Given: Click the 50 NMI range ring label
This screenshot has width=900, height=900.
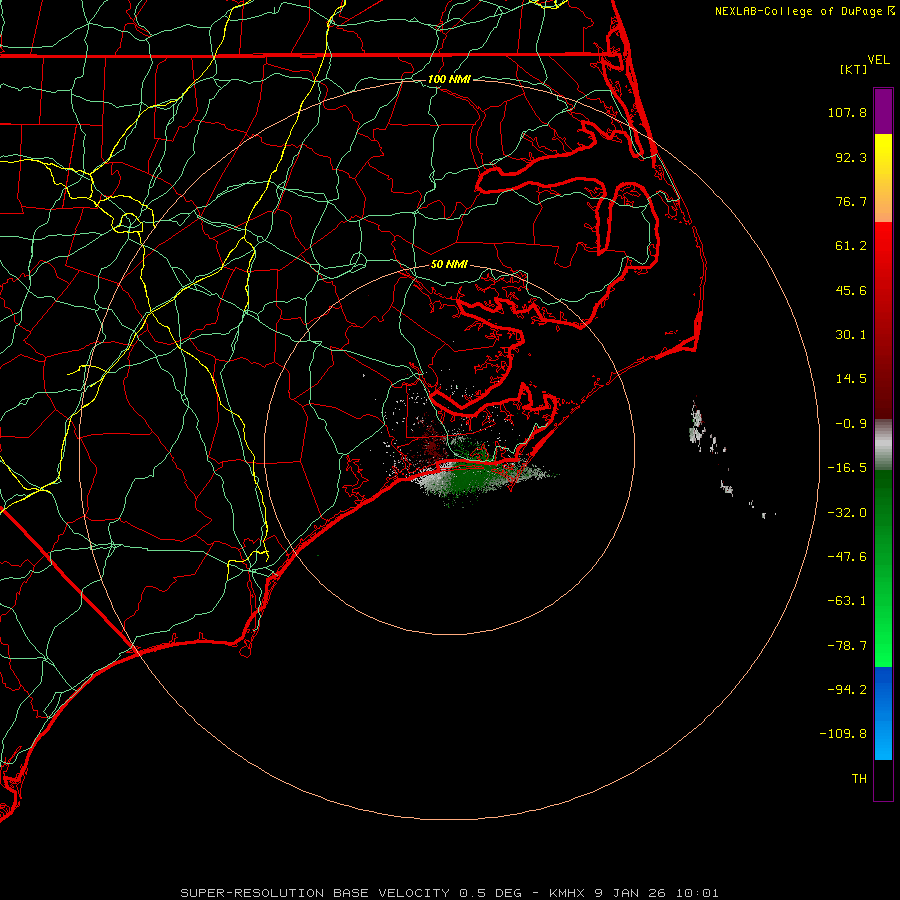Looking at the screenshot, I should pos(449,265).
